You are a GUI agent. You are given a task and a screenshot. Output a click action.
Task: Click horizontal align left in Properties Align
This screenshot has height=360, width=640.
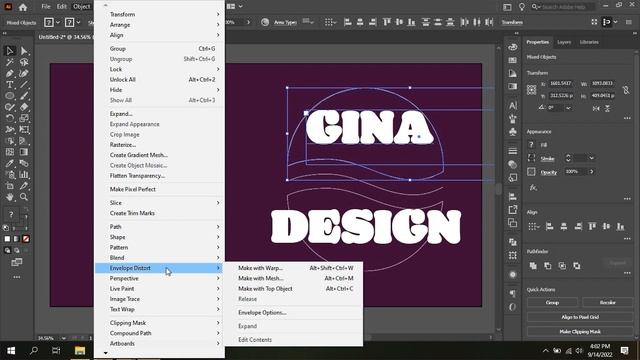coord(549,226)
